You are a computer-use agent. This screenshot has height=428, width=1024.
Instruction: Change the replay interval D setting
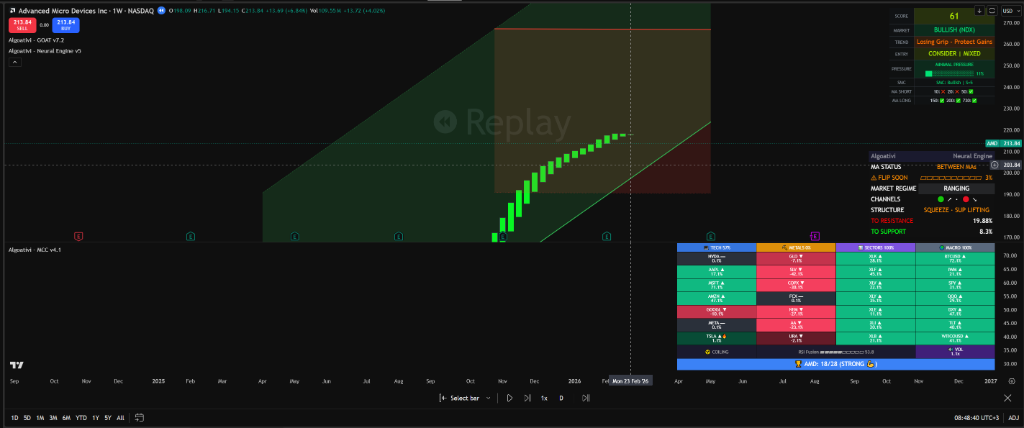click(x=562, y=398)
